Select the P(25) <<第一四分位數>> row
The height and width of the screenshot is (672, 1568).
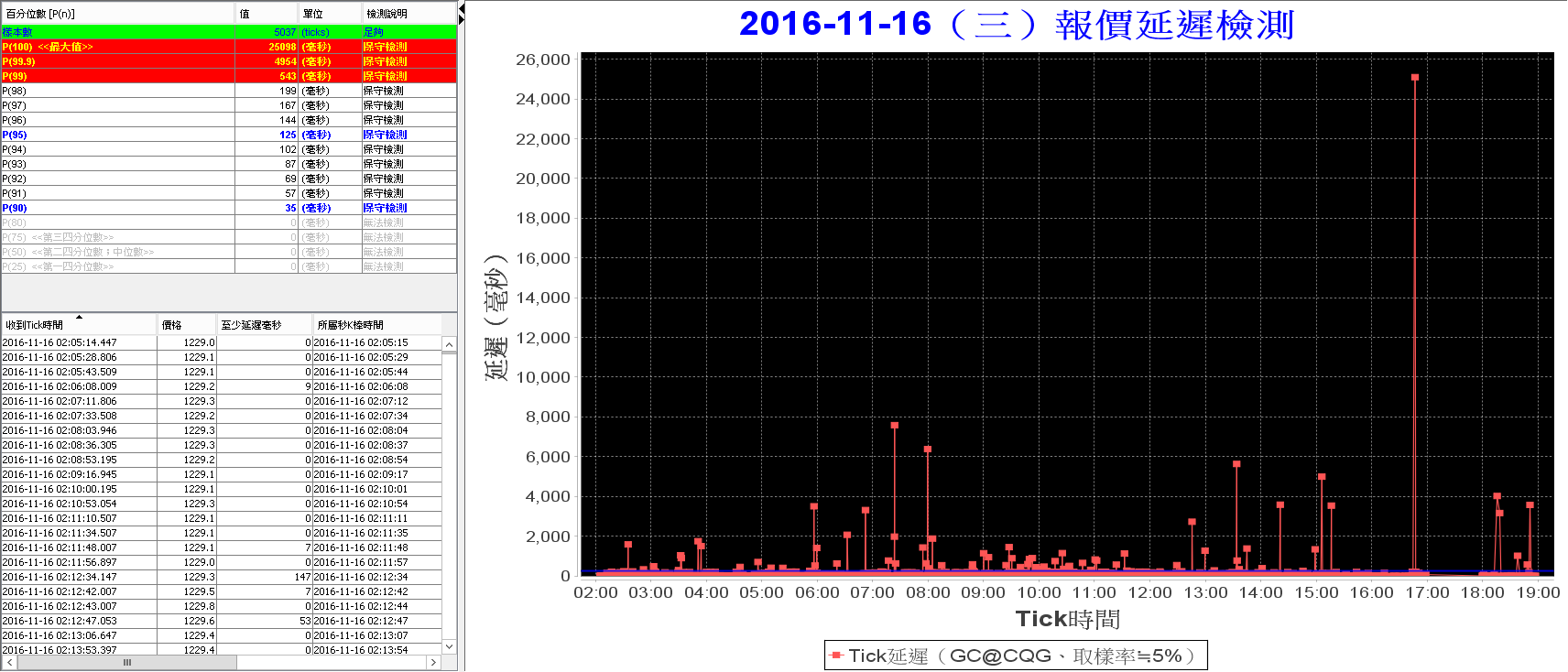pos(229,266)
